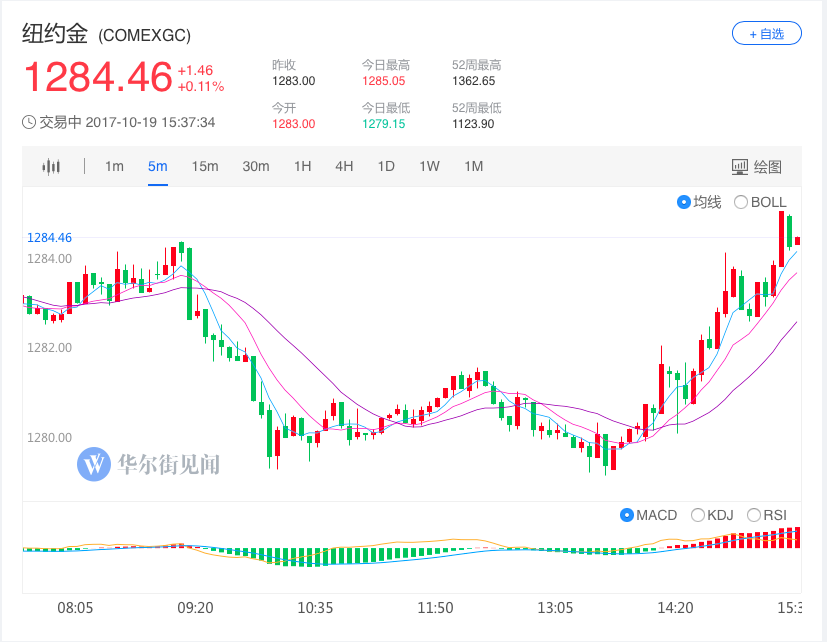
Task: Click the clock icon beside 交易中
Action: point(29,122)
